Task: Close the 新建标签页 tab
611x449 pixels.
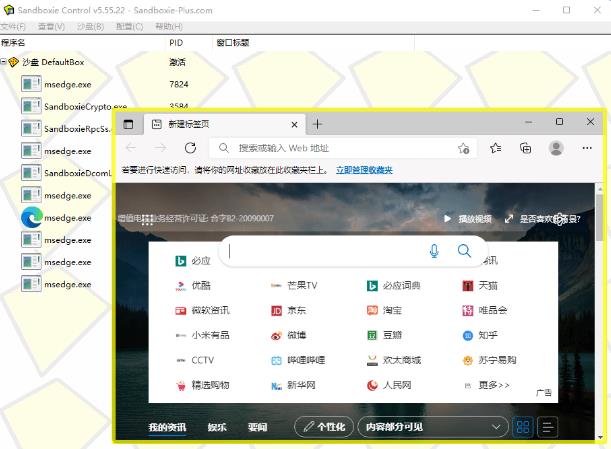Action: coord(294,125)
